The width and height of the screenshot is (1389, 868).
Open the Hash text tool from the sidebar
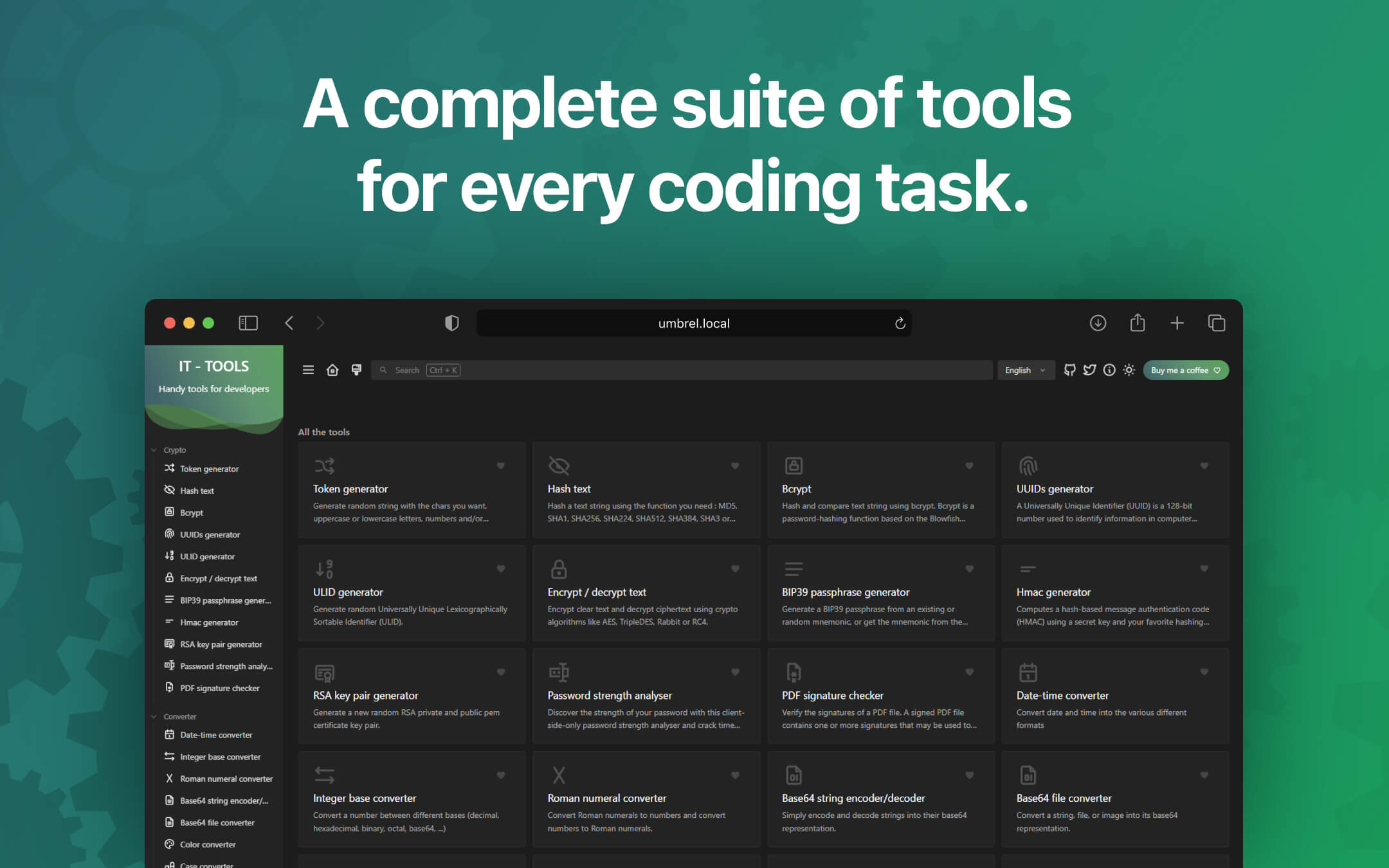tap(197, 491)
